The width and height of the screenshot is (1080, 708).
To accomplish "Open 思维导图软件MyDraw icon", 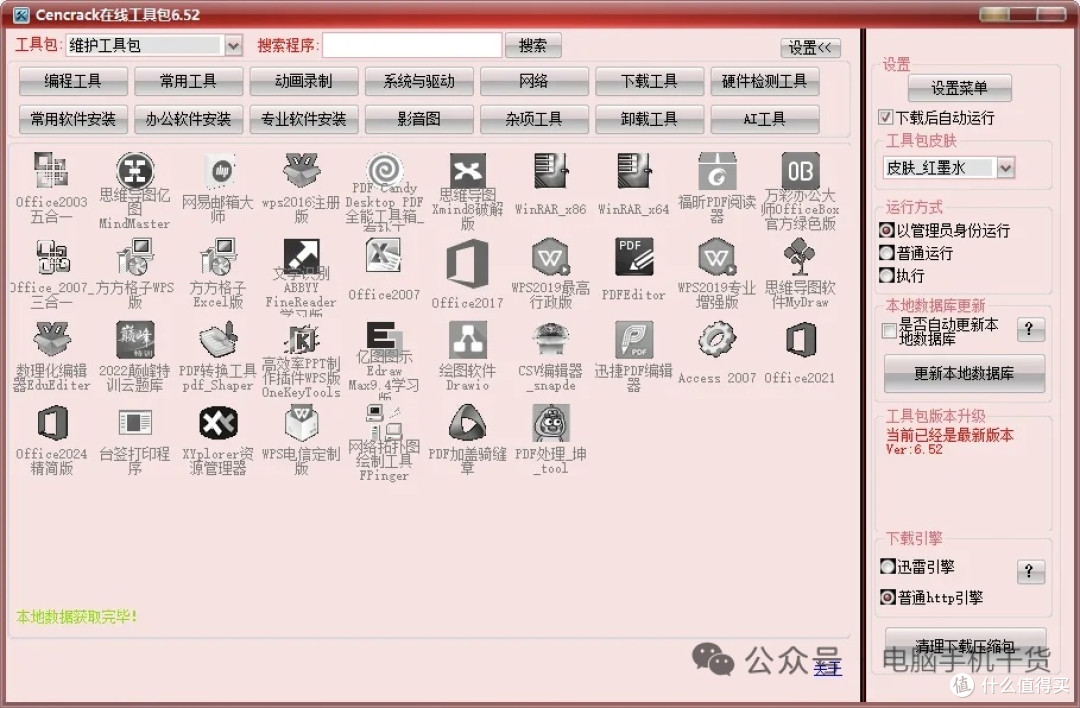I will click(x=800, y=256).
